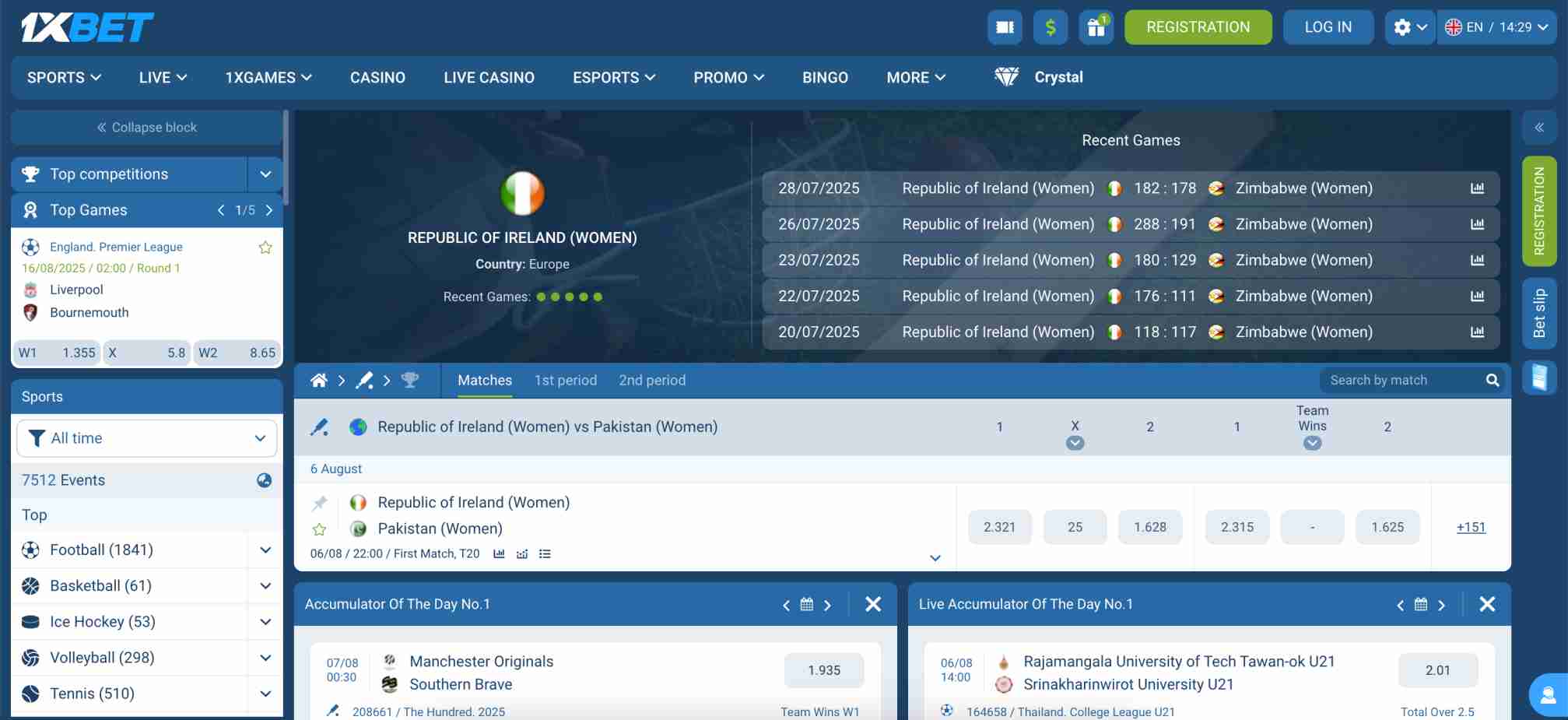Open the SPORTS menu
This screenshot has height=720, width=1568.
65,78
